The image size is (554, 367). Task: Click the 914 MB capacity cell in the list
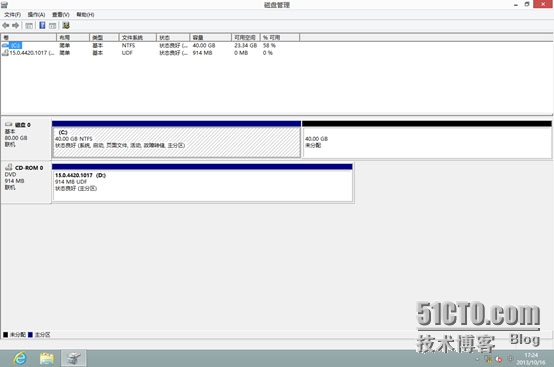[202, 53]
